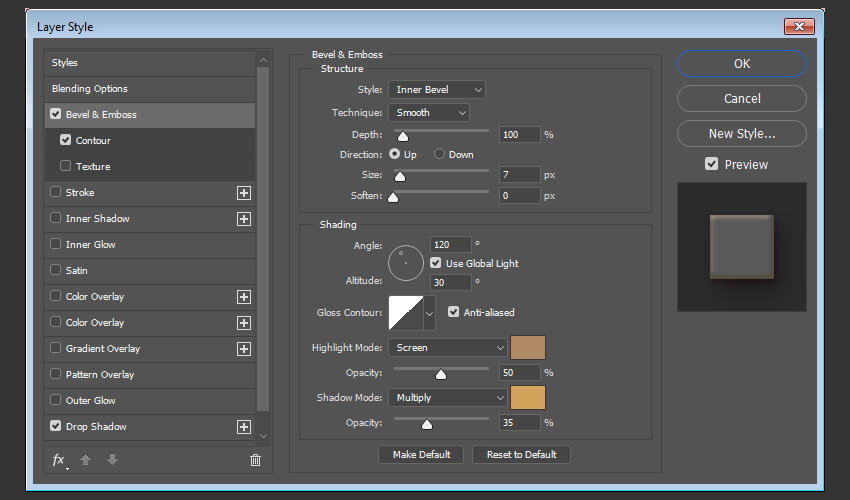The height and width of the screenshot is (500, 850).
Task: Click the Shadow Mode color swatch
Action: (528, 397)
